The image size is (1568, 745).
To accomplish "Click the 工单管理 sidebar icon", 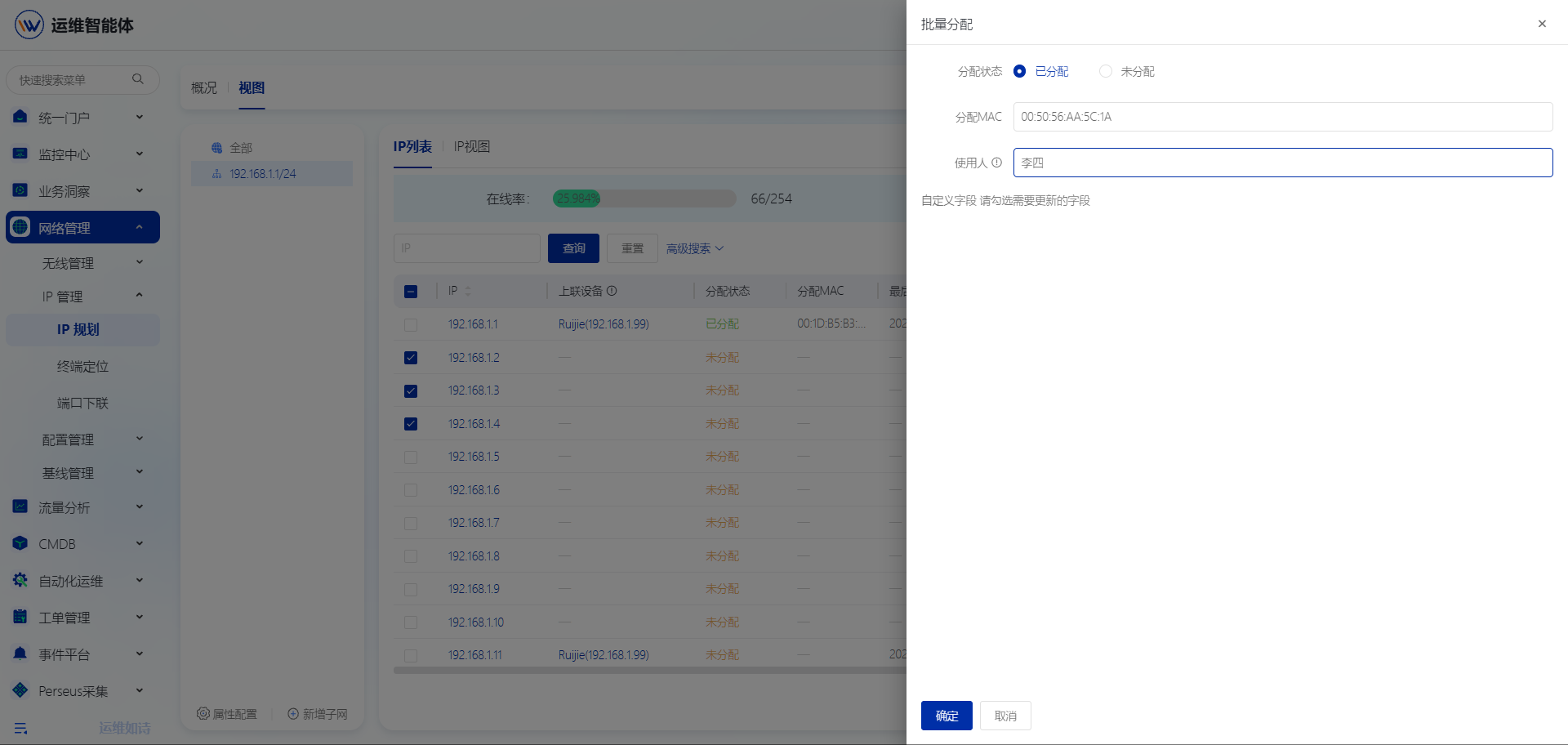I will pyautogui.click(x=20, y=617).
